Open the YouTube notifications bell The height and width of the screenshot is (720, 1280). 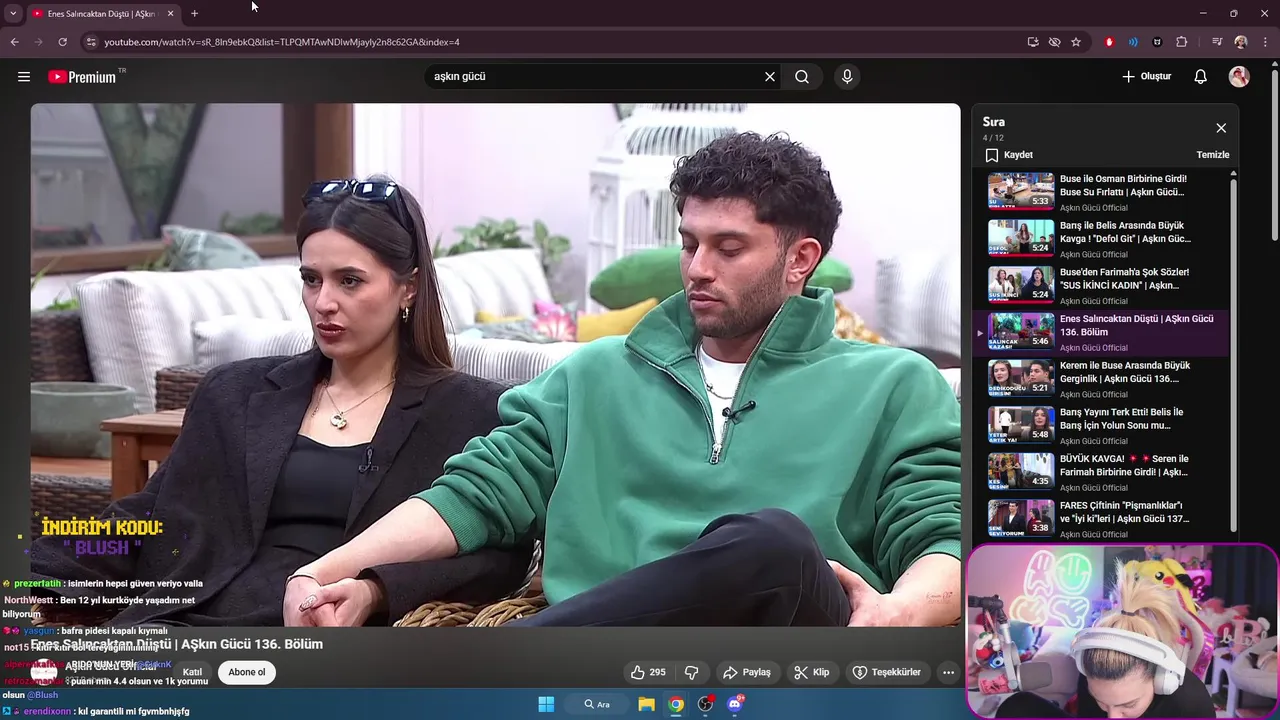(x=1201, y=77)
